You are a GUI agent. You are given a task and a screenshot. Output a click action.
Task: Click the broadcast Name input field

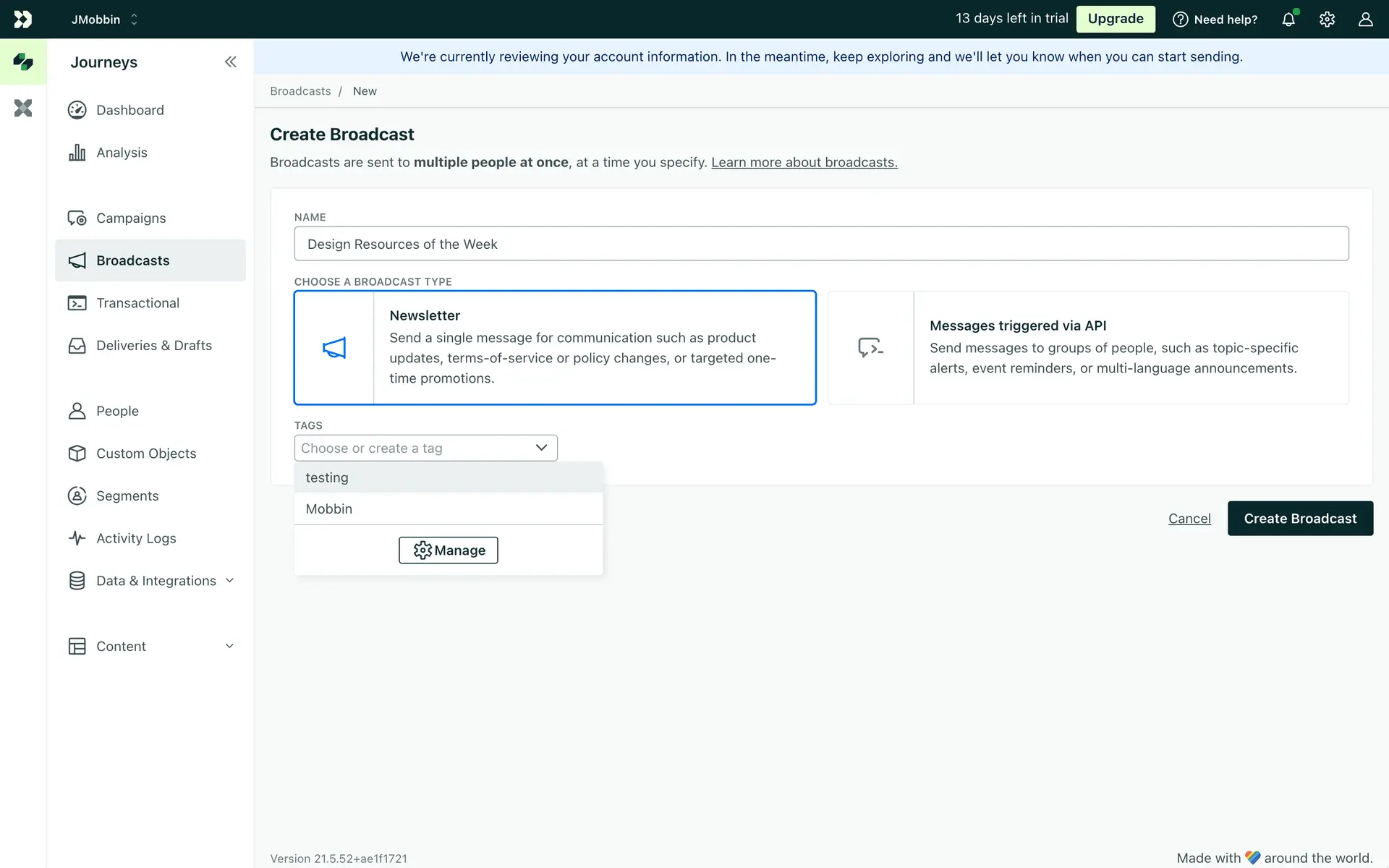point(821,244)
